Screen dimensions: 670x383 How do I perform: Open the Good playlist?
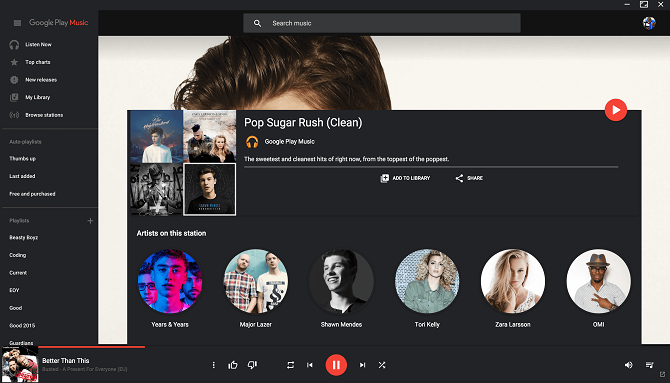click(x=16, y=308)
